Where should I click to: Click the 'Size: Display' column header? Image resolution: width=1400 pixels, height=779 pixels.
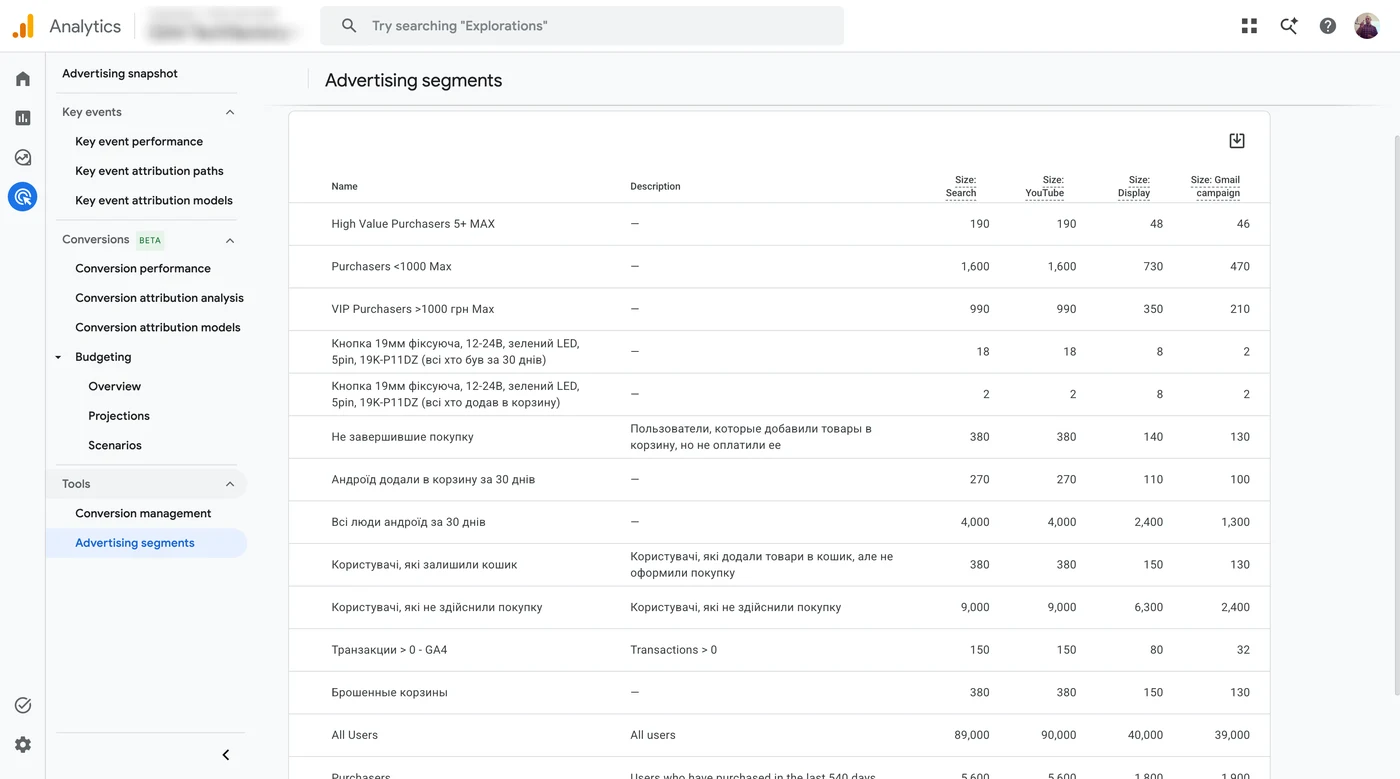click(1134, 186)
